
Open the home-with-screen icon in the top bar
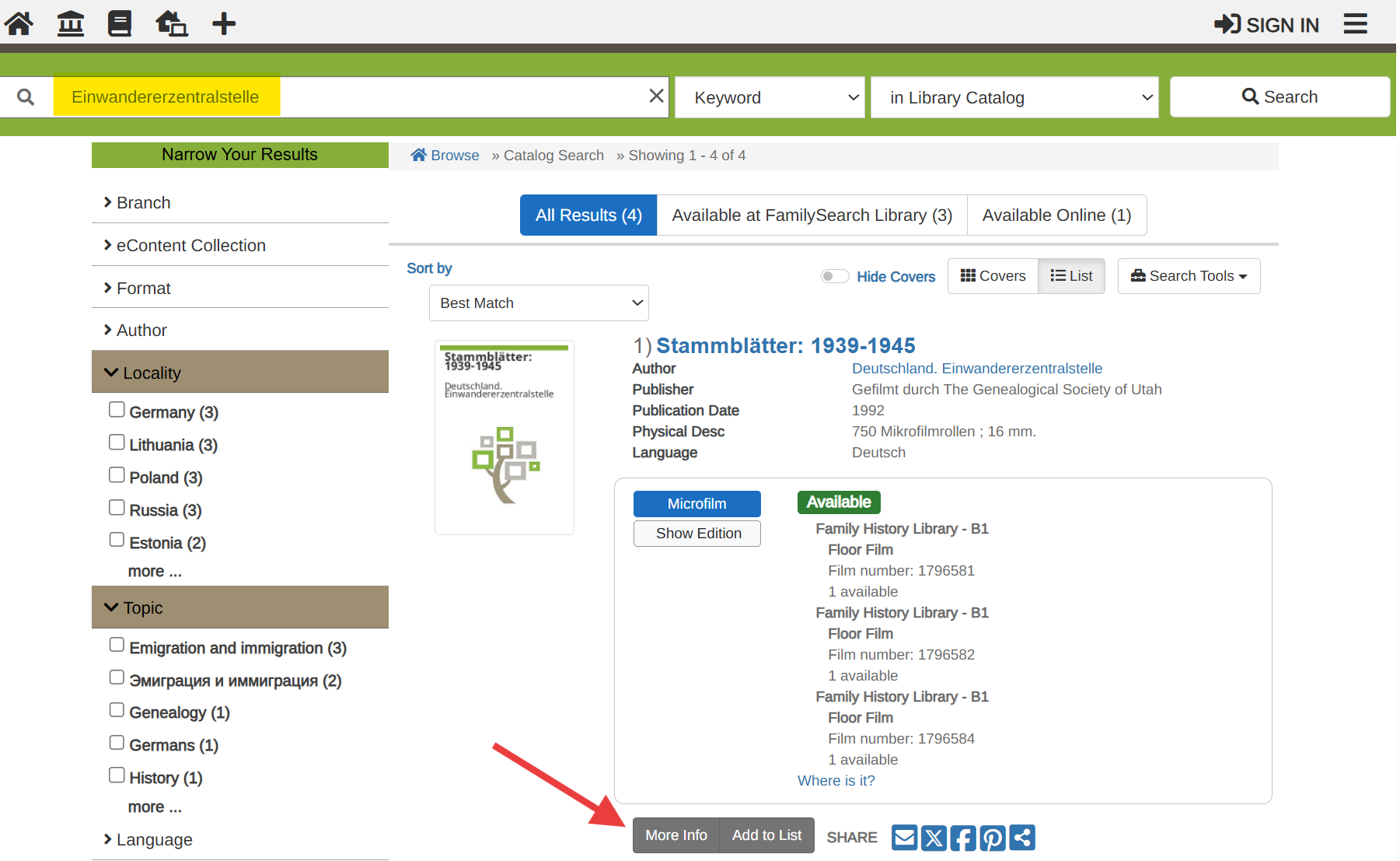pos(172,23)
